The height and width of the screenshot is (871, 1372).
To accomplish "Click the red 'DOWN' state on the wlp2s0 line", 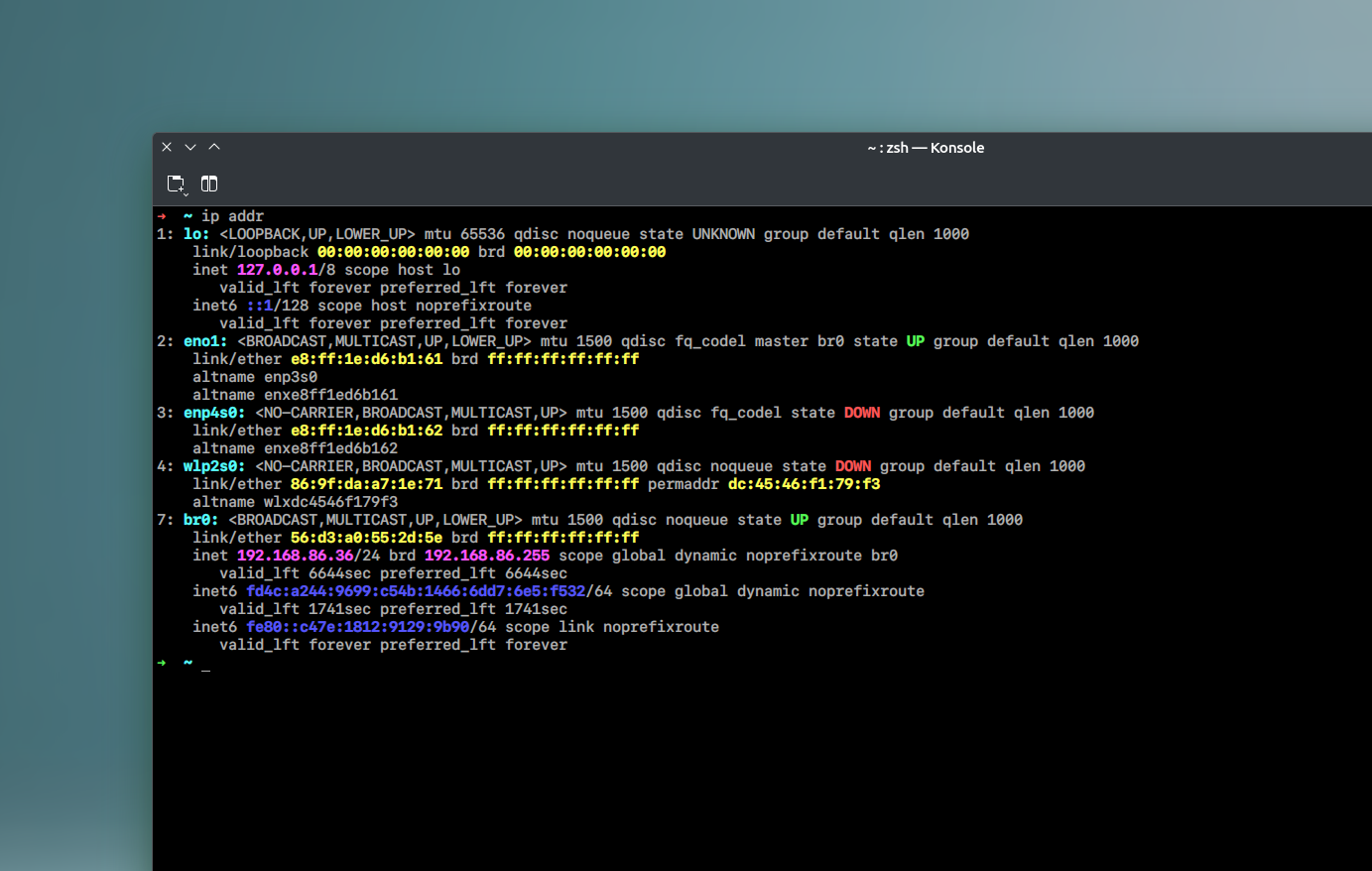I will tap(853, 466).
